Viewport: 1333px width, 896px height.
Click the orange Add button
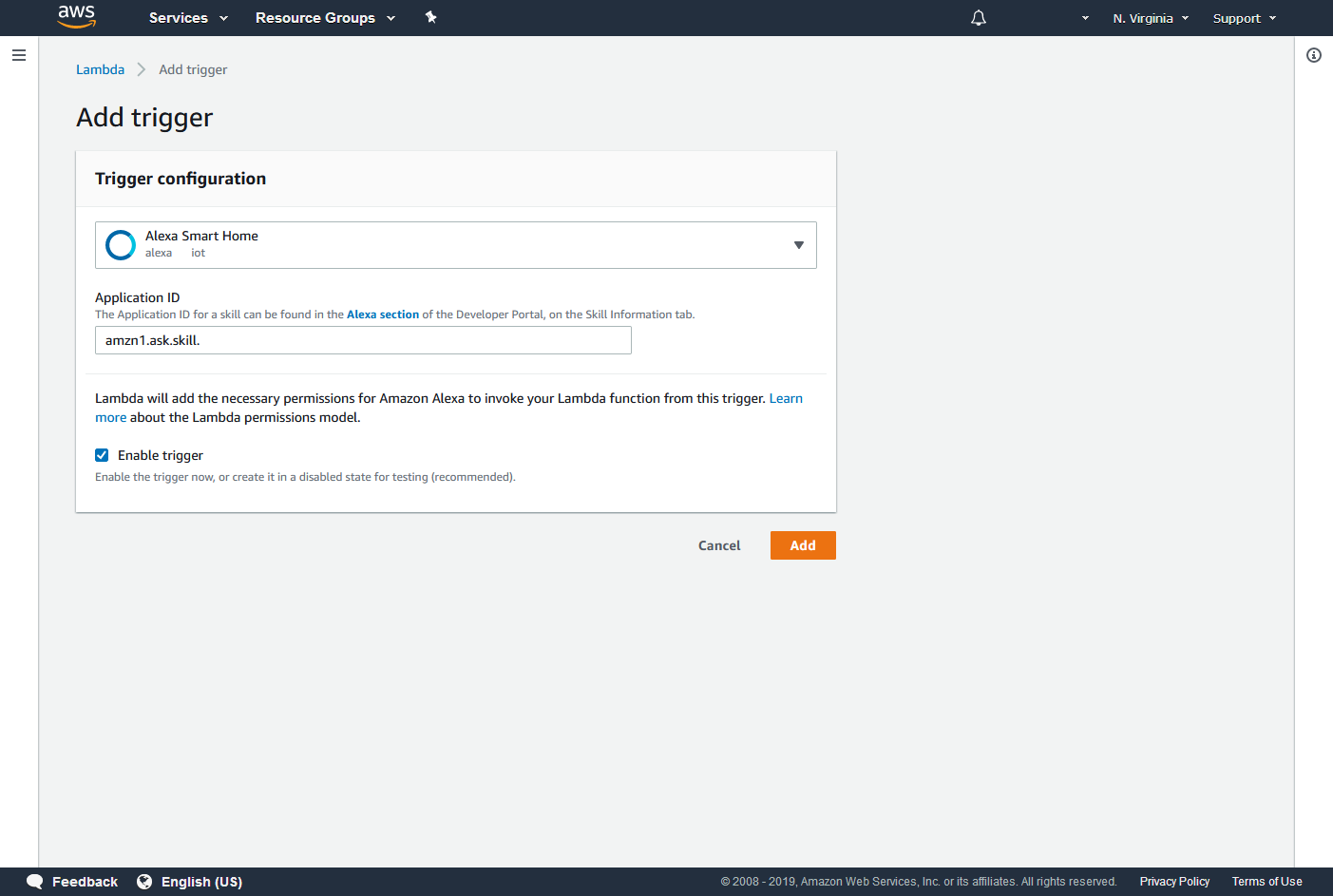(803, 545)
